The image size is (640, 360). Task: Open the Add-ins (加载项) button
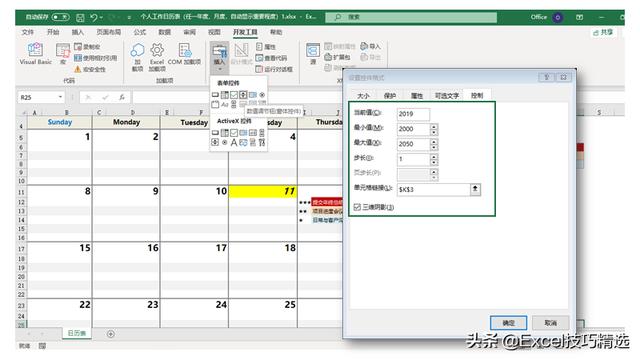[x=138, y=57]
